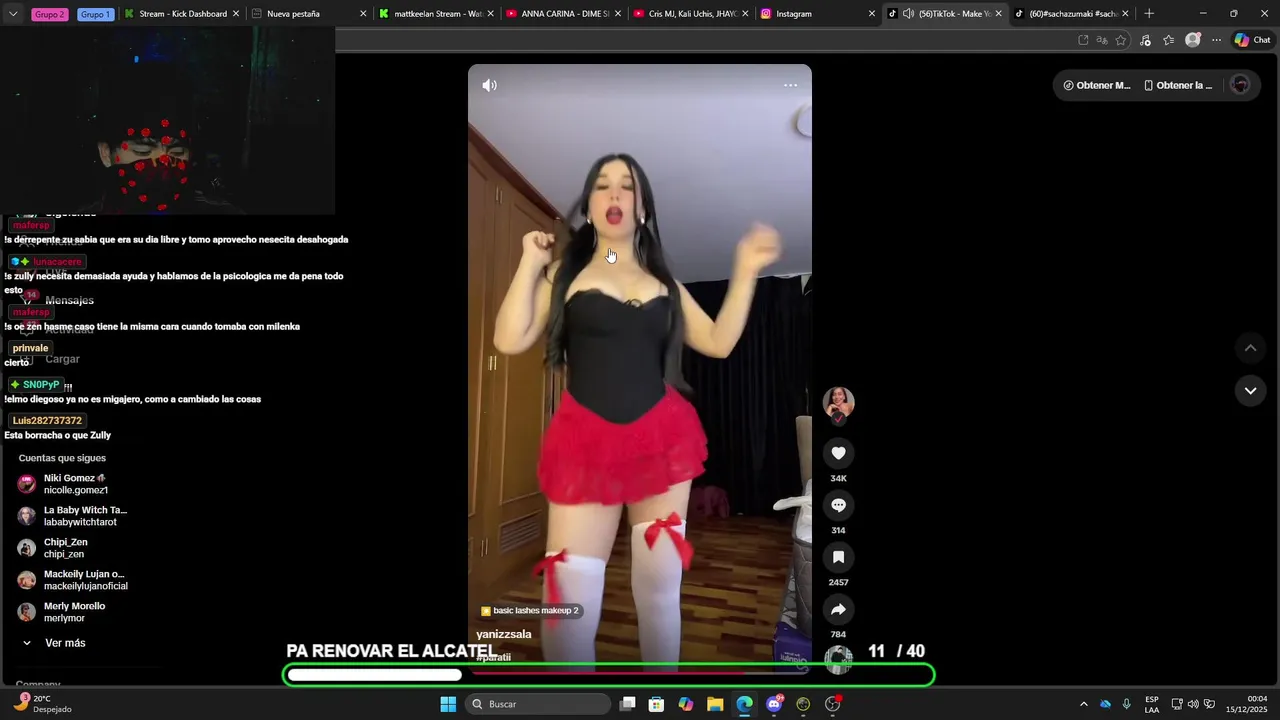The height and width of the screenshot is (720, 1280).
Task: Open the tab search dropdown arrow
Action: point(13,14)
